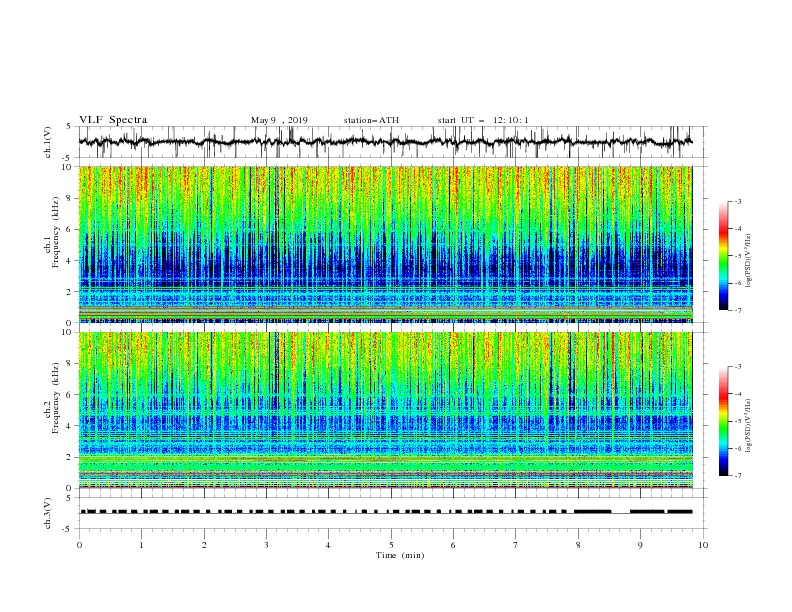Click the 'station=ATH' label

[371, 120]
